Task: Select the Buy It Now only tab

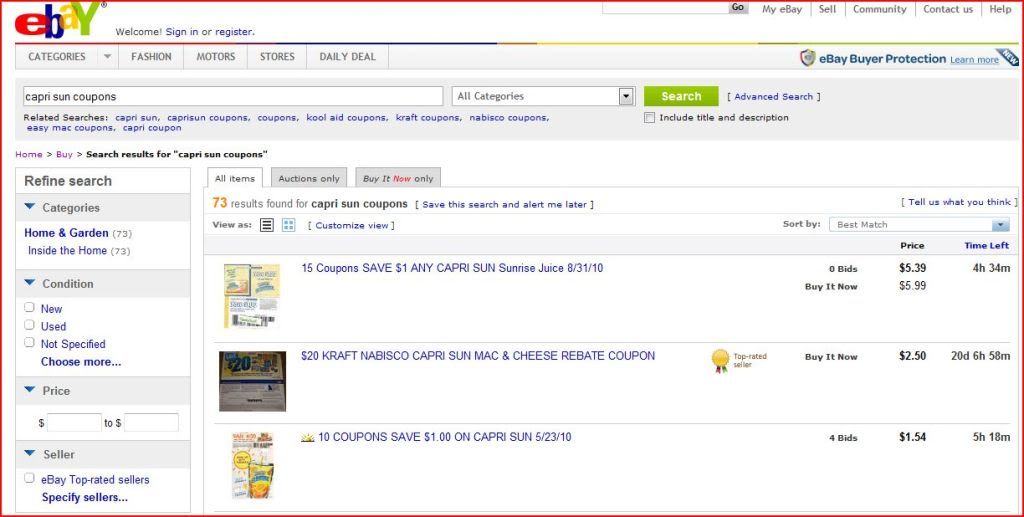Action: pos(398,178)
